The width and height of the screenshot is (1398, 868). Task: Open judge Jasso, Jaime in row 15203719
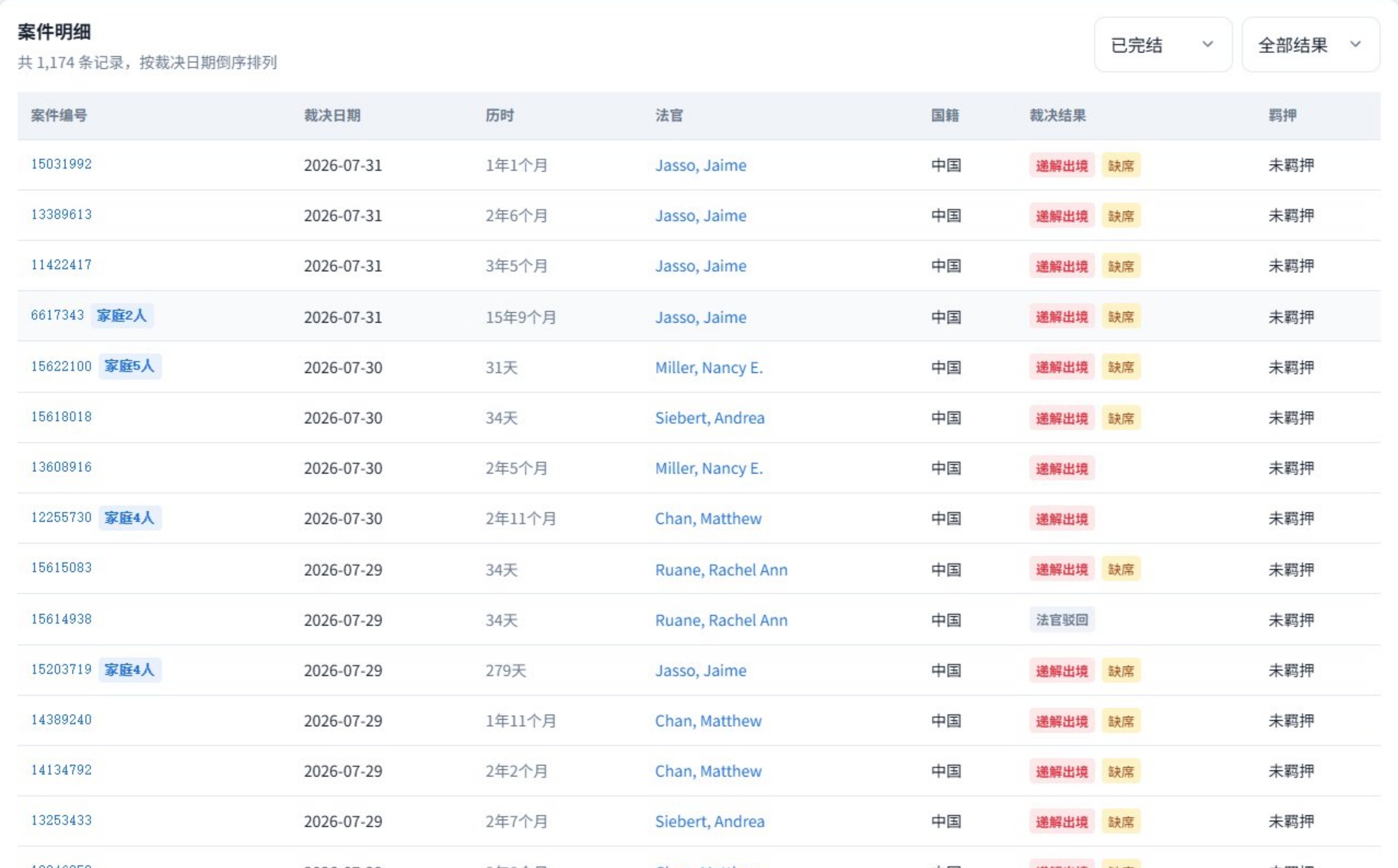pos(701,671)
